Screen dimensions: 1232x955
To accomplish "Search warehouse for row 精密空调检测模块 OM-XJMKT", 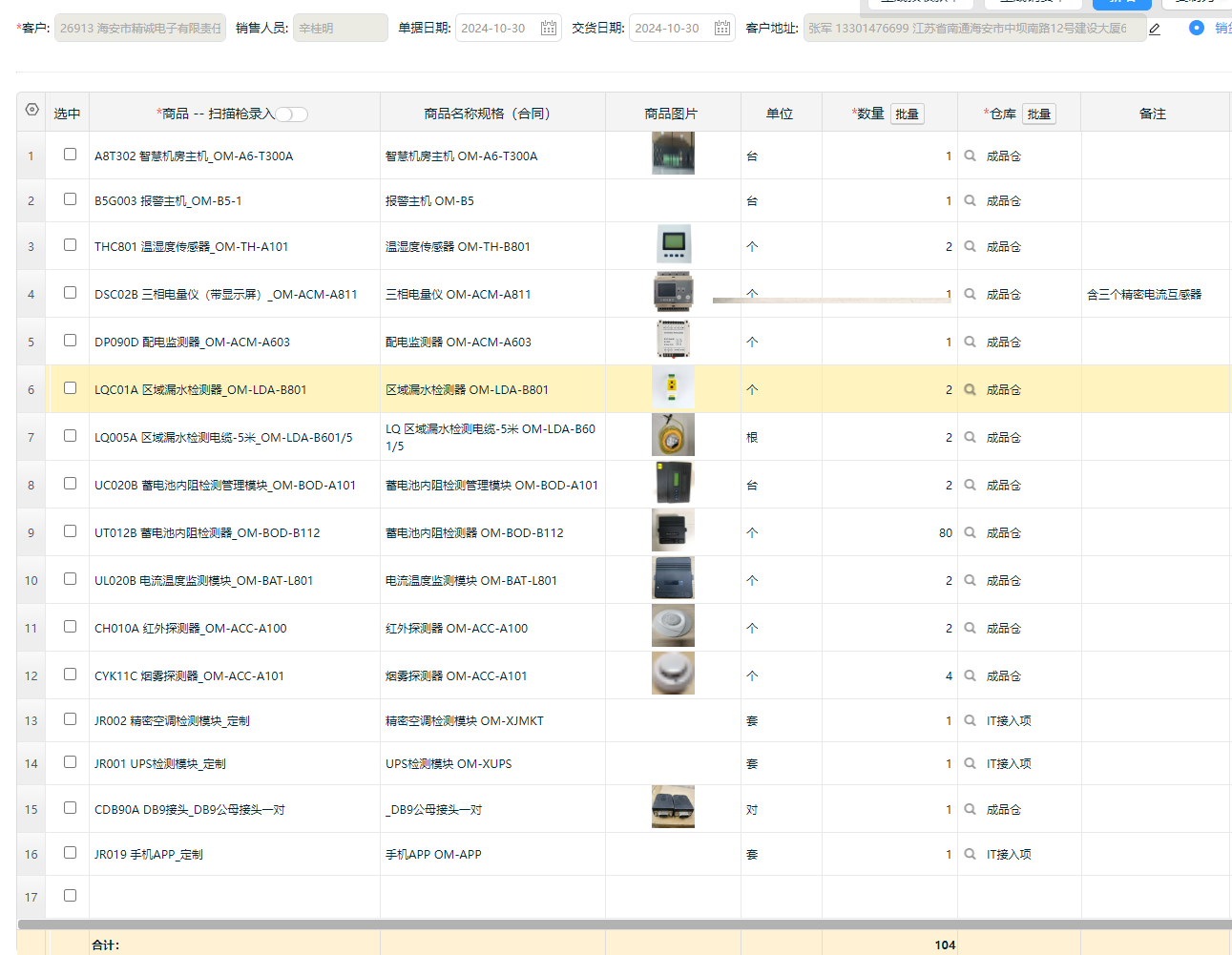I will click(x=970, y=720).
